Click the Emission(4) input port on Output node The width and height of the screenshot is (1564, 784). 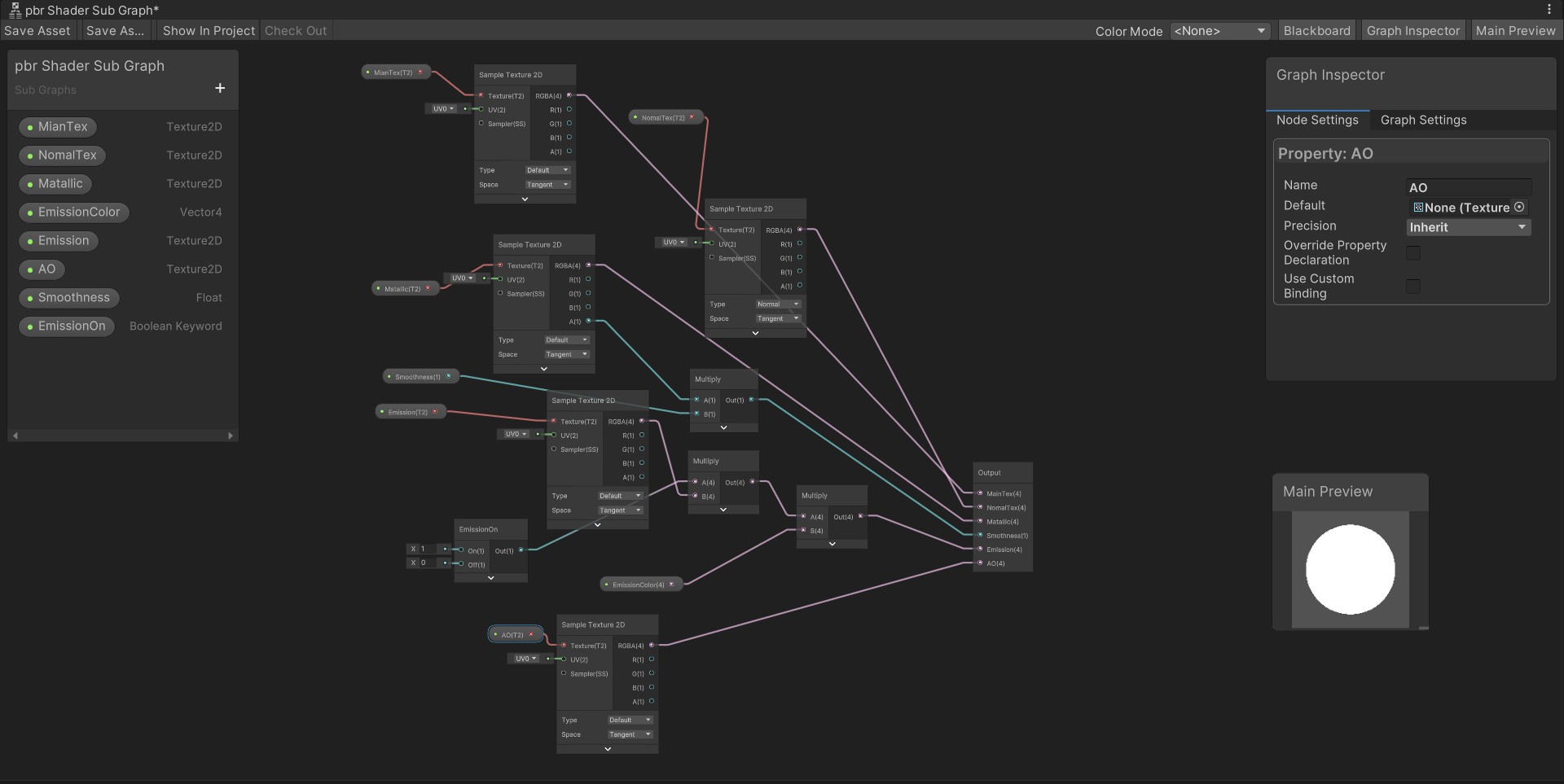[x=980, y=549]
